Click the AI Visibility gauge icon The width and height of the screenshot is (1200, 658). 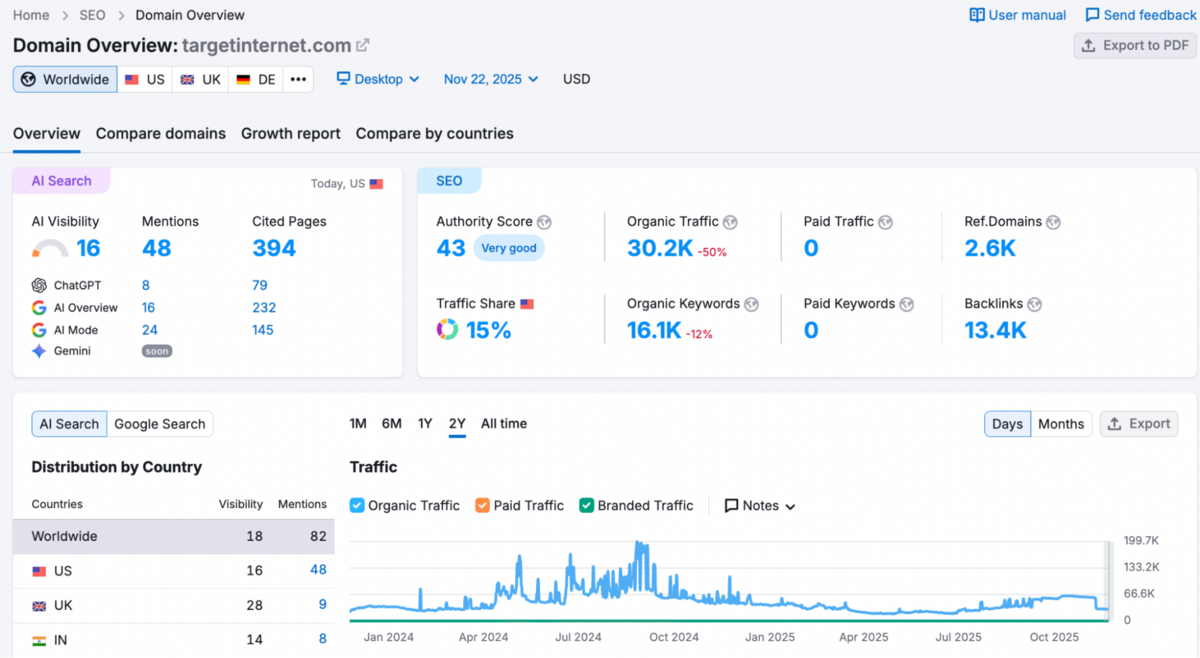click(x=51, y=249)
